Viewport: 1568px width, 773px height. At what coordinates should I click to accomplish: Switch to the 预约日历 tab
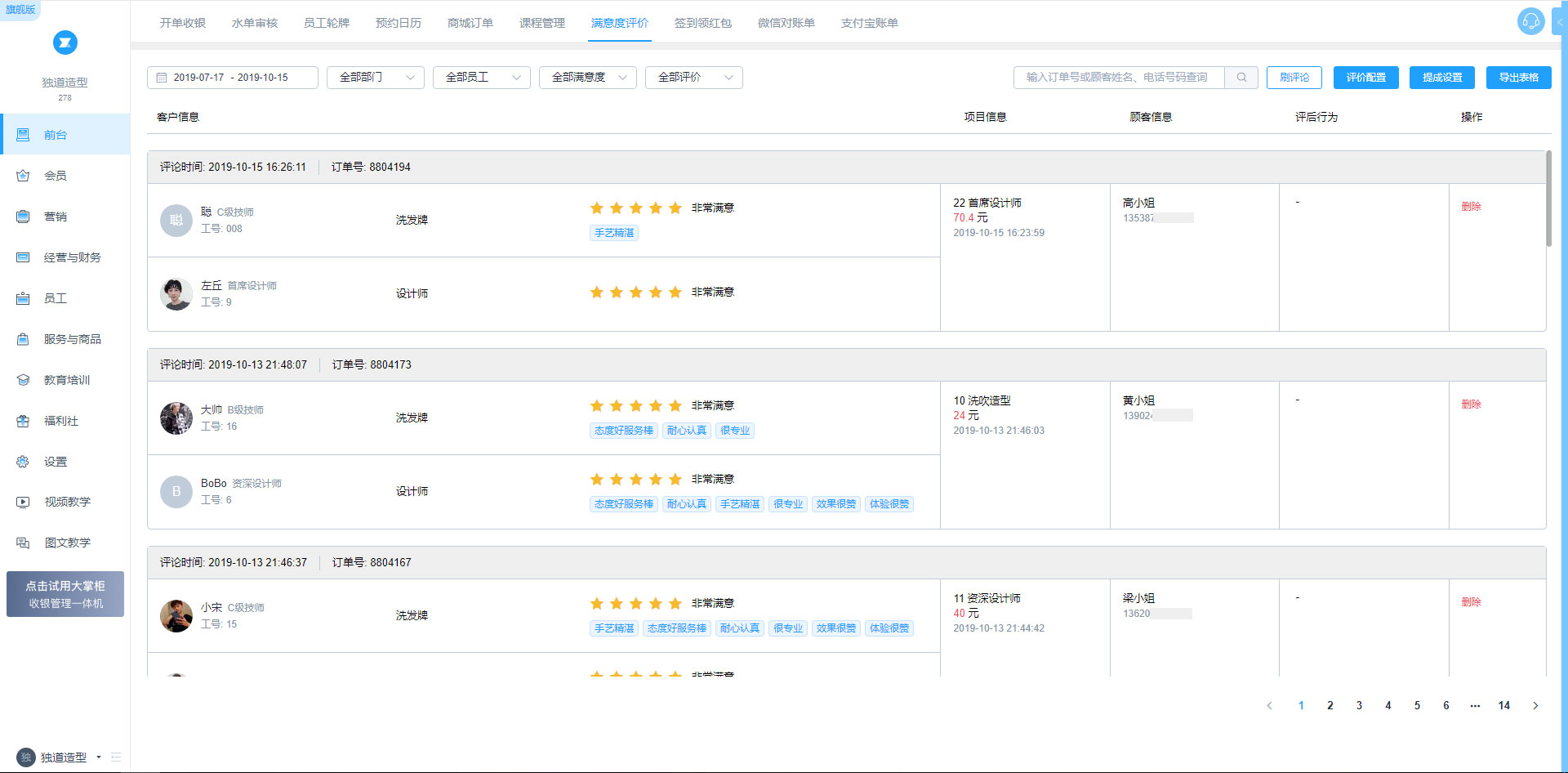pyautogui.click(x=398, y=23)
